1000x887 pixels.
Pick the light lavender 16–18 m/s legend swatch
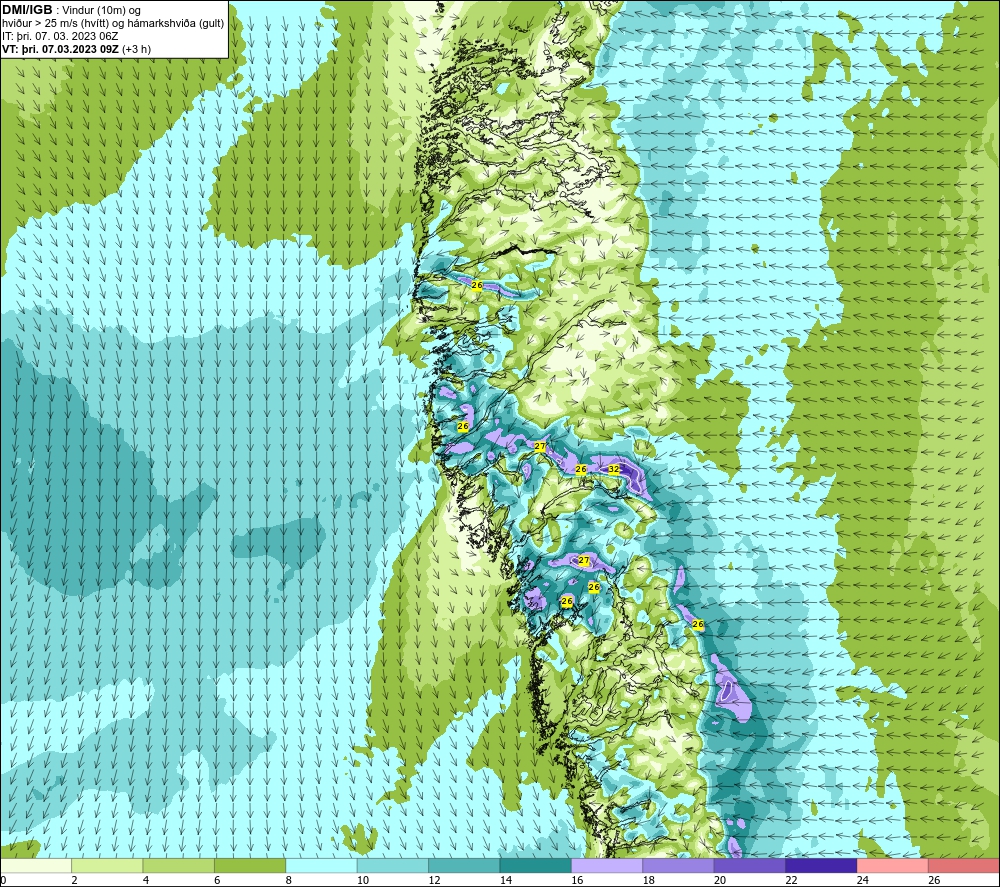607,865
